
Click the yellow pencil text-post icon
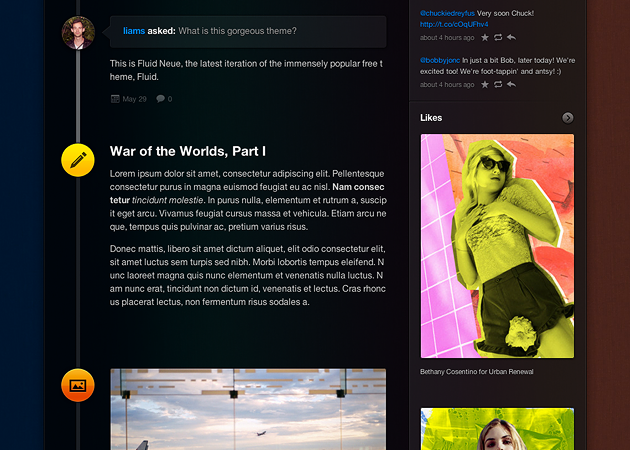pos(78,160)
